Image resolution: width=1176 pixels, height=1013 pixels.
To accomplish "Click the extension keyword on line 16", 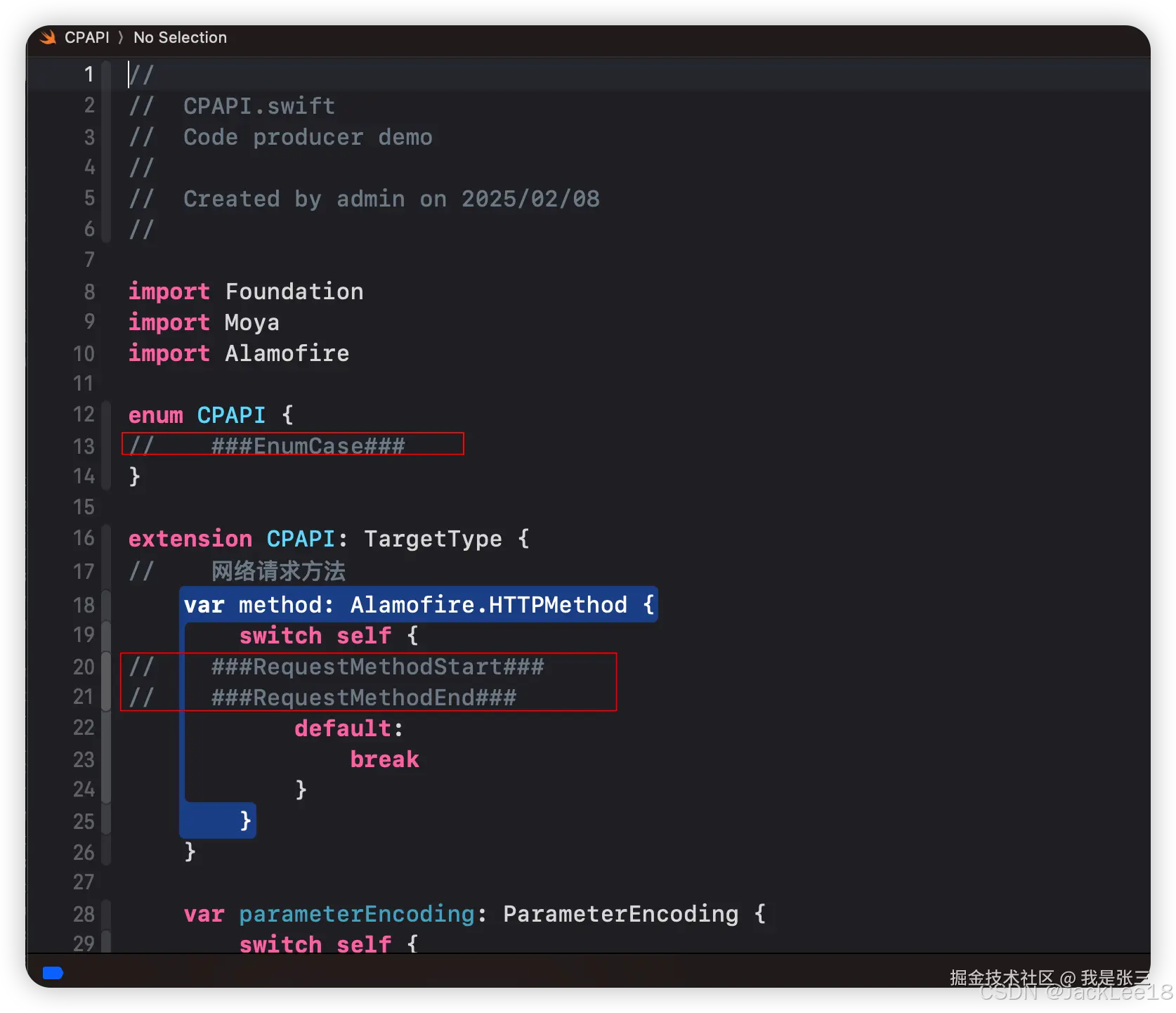I will tap(190, 539).
